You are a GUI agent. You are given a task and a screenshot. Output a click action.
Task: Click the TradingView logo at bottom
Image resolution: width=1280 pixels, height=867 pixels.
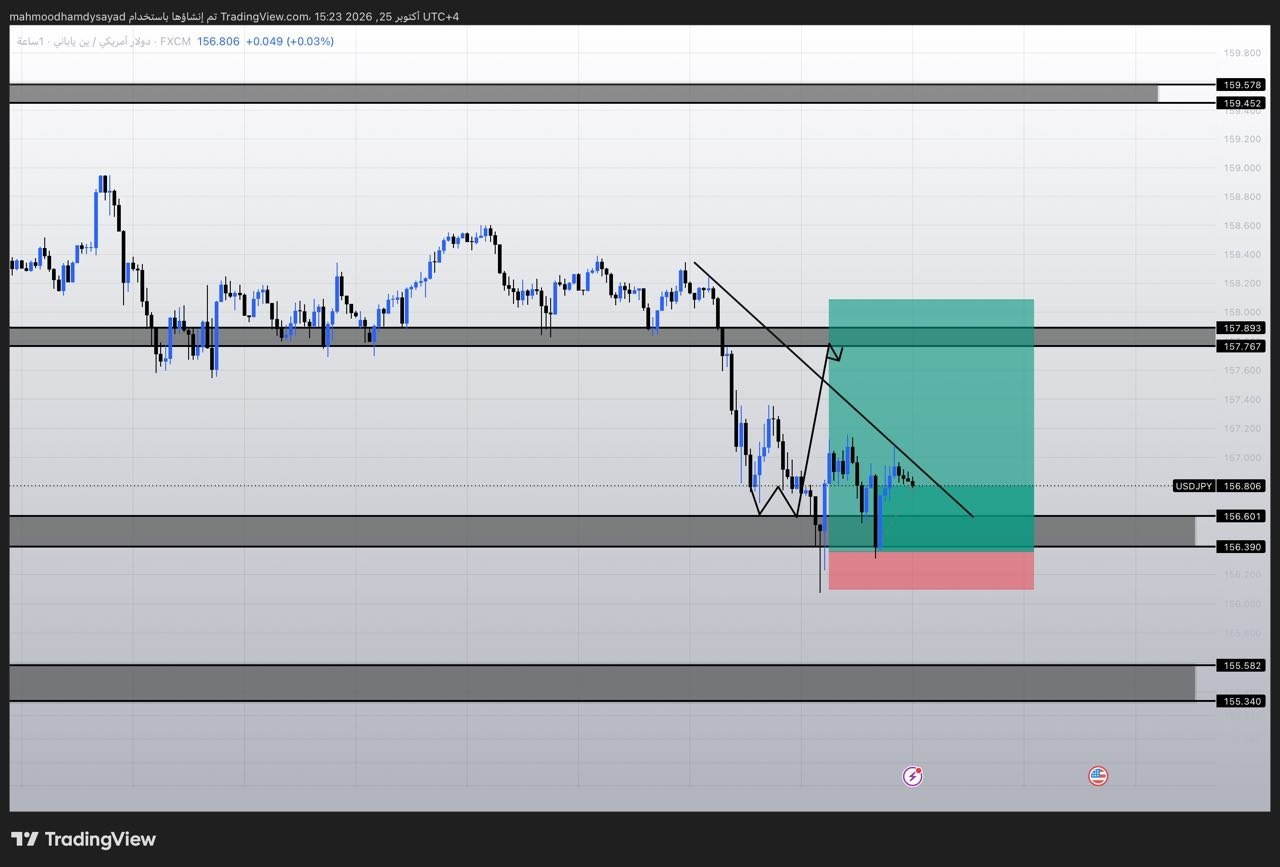[x=84, y=839]
